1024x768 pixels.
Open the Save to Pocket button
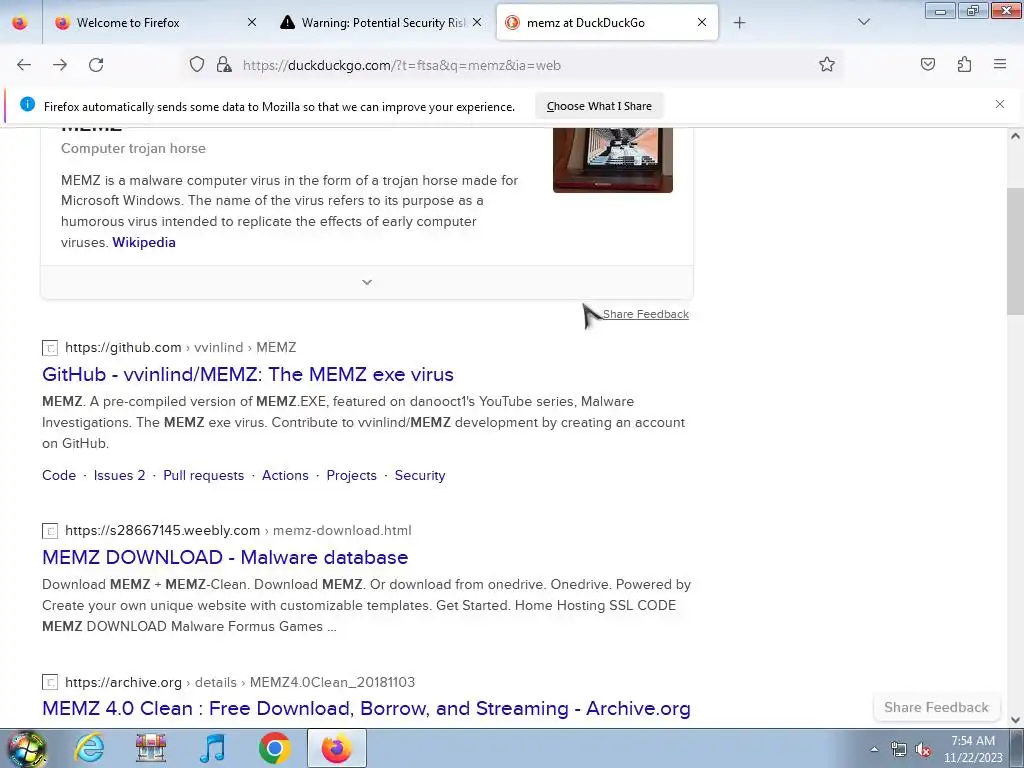928,65
